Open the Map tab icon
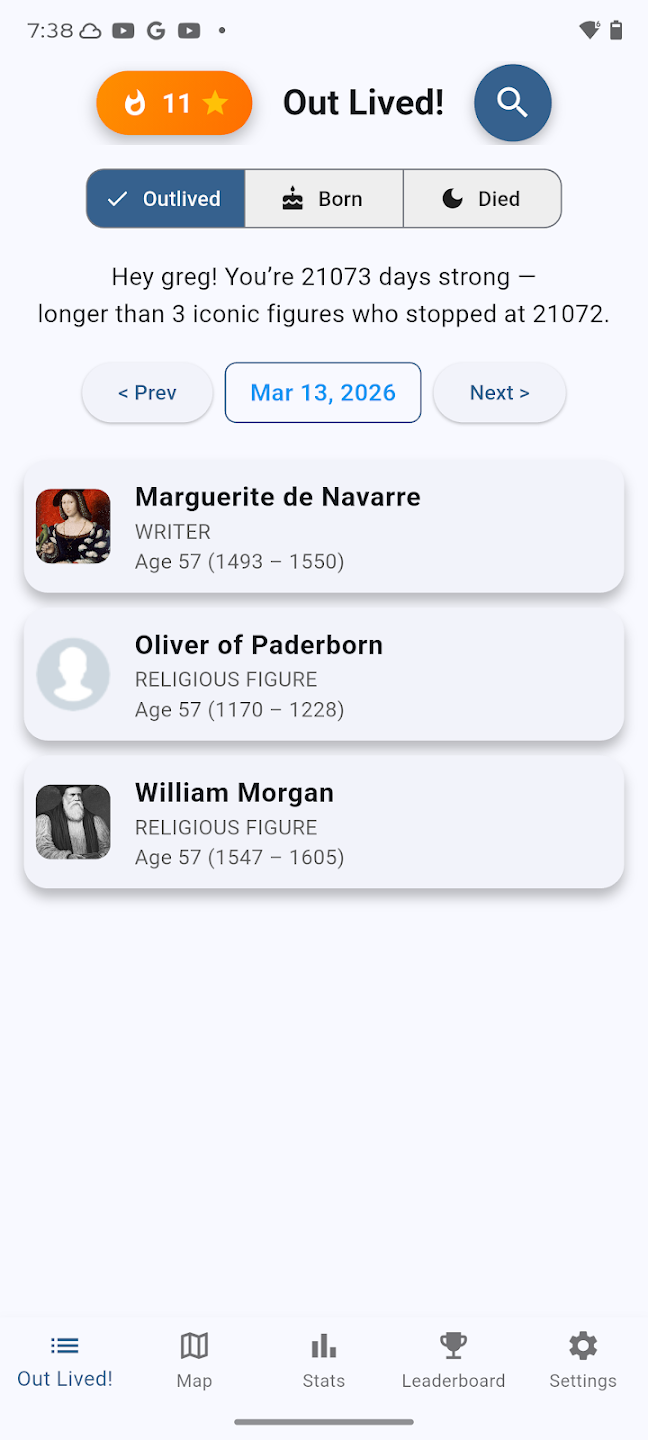This screenshot has width=648, height=1440. pos(194,1346)
